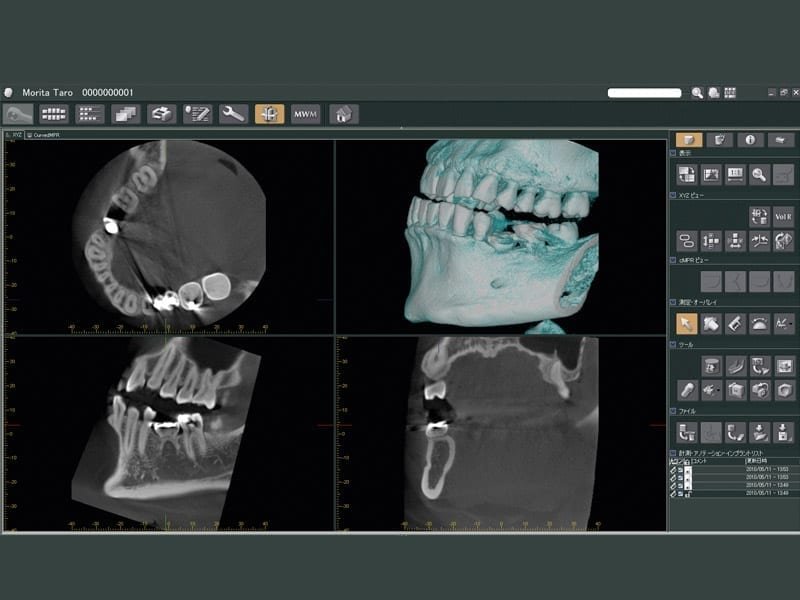Screen dimensions: 800x600
Task: Click the MWM toolbar button
Action: point(306,114)
